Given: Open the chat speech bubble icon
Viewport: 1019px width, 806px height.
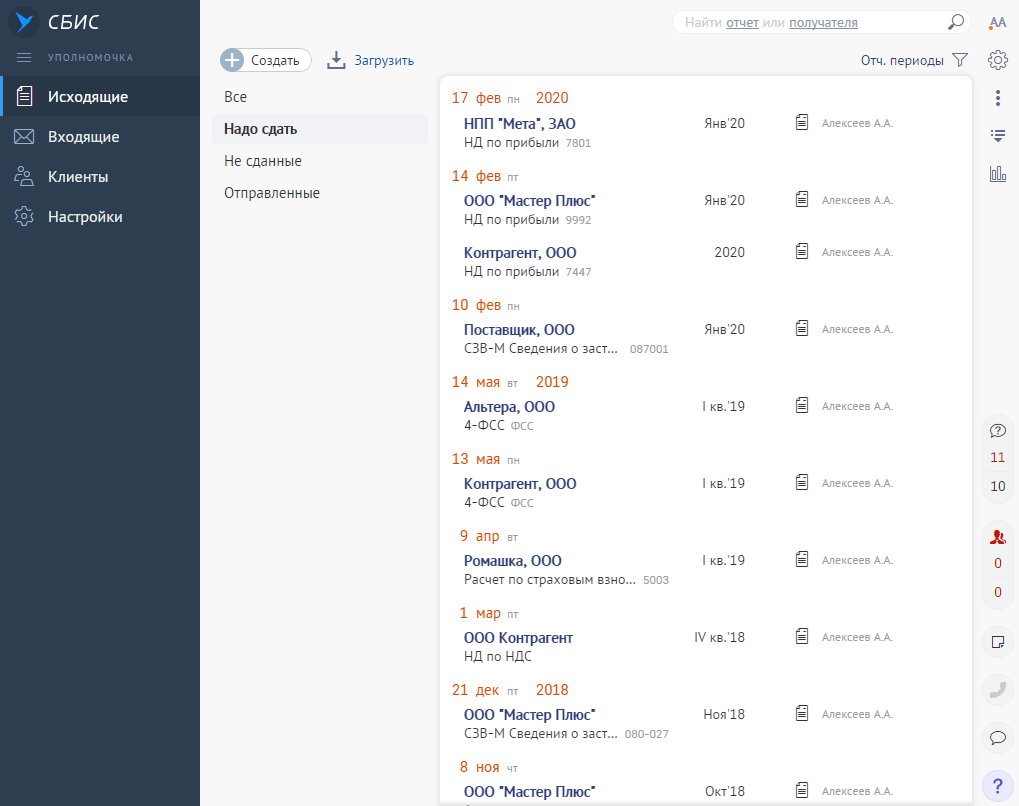Looking at the screenshot, I should (x=997, y=737).
